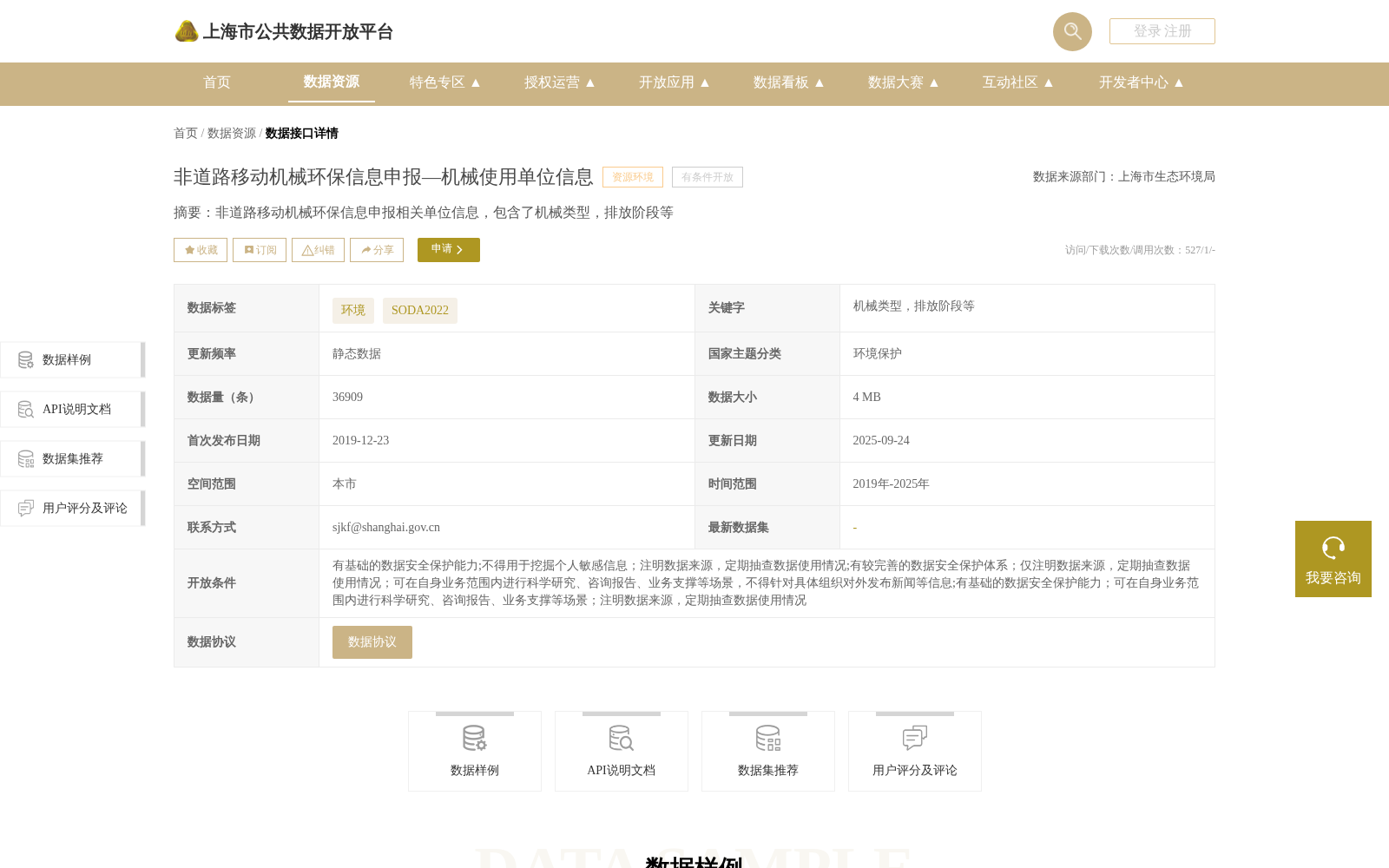Click the 数据资源 breadcrumb link
Viewport: 1389px width, 868px height.
pos(232,133)
